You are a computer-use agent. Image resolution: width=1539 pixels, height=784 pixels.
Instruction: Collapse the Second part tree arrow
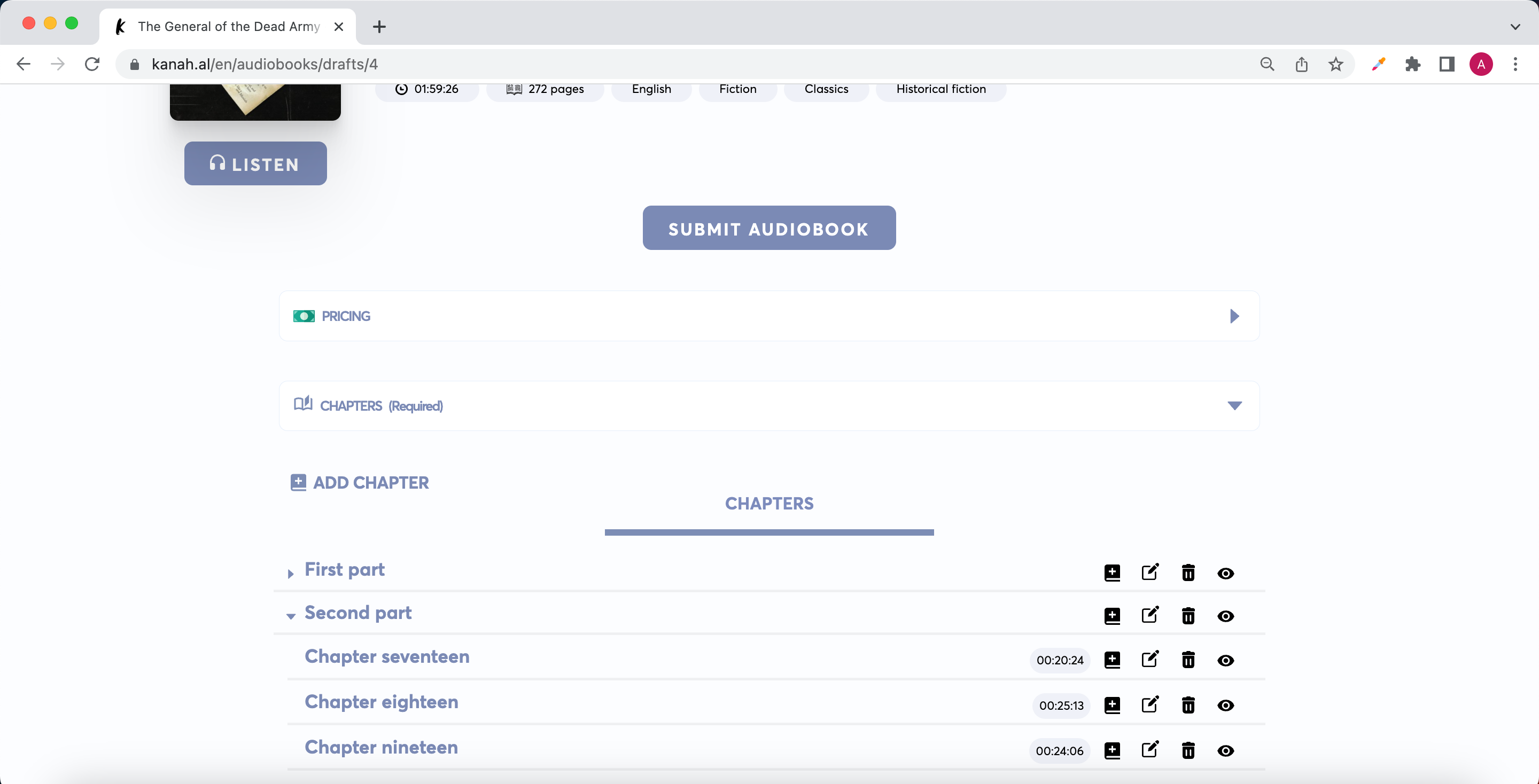[x=291, y=616]
